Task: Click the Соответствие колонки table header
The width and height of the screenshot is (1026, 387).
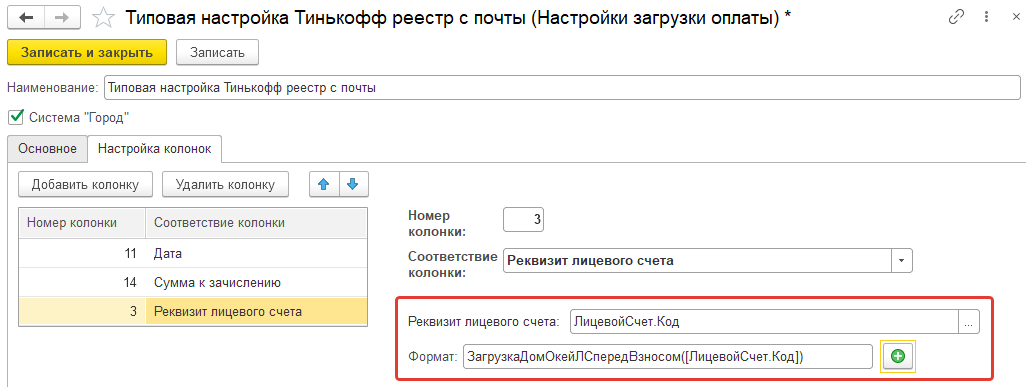Action: click(x=256, y=223)
